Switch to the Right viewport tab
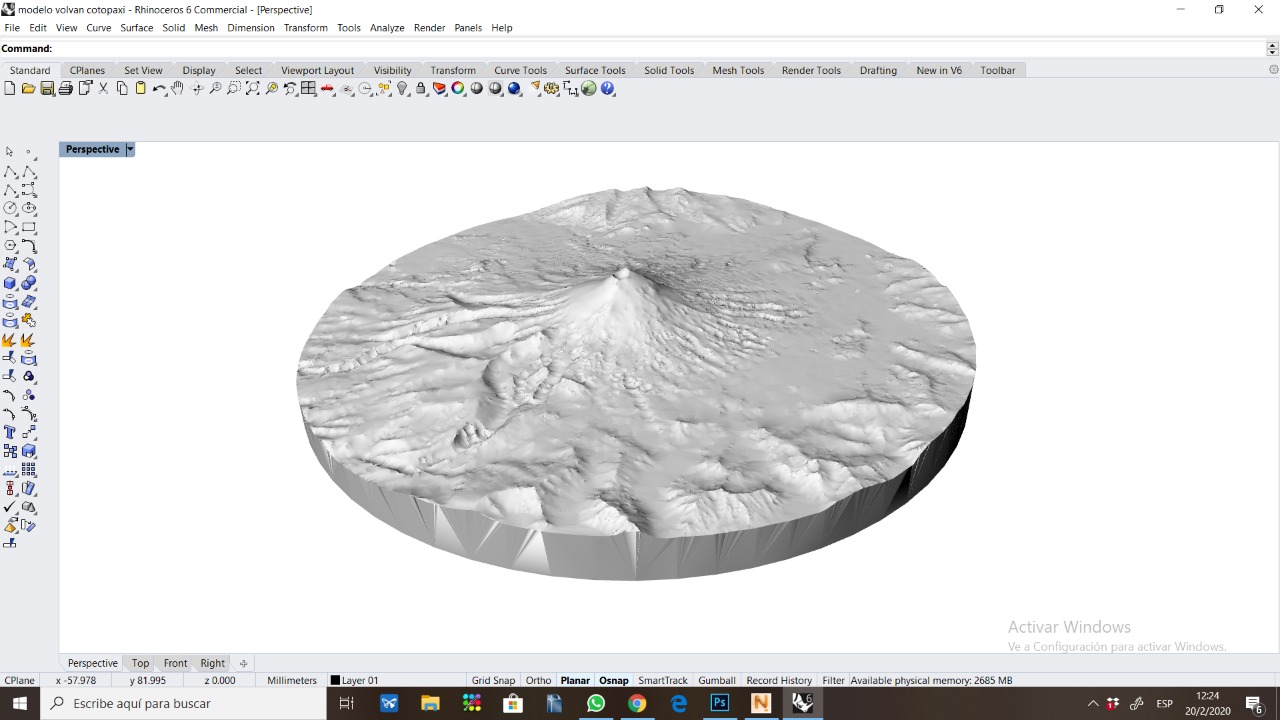Viewport: 1280px width, 720px height. click(x=212, y=663)
